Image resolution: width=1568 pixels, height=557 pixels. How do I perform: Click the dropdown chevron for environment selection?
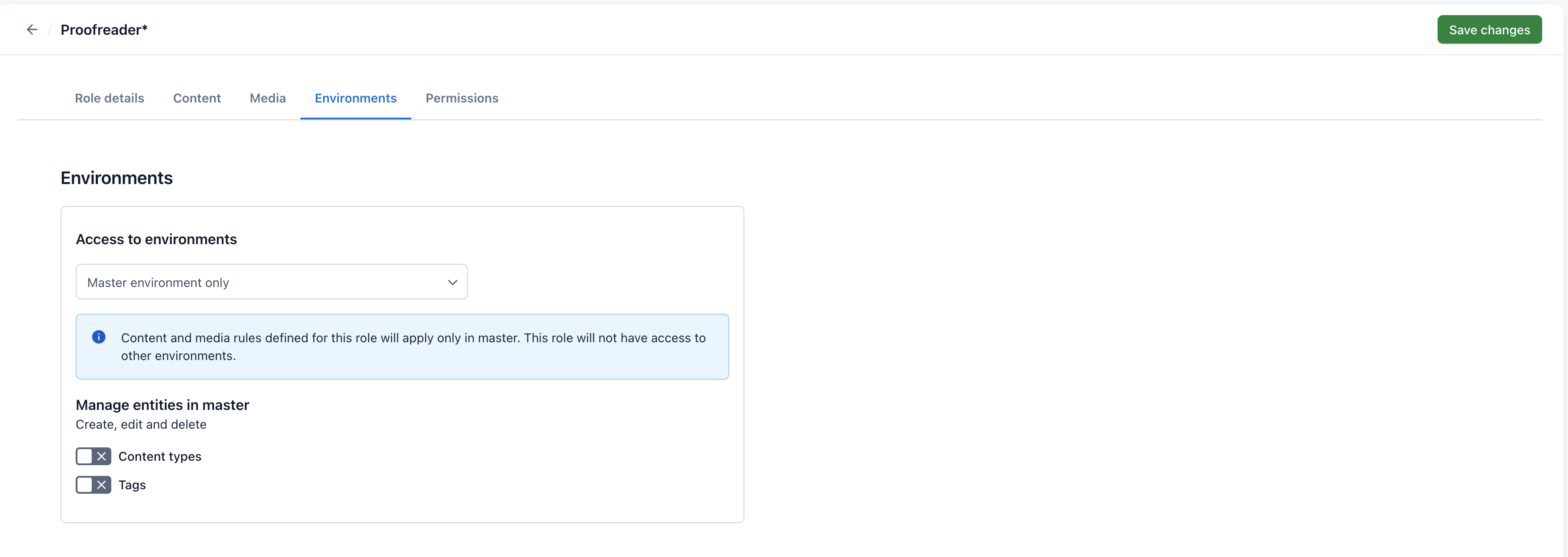click(452, 281)
